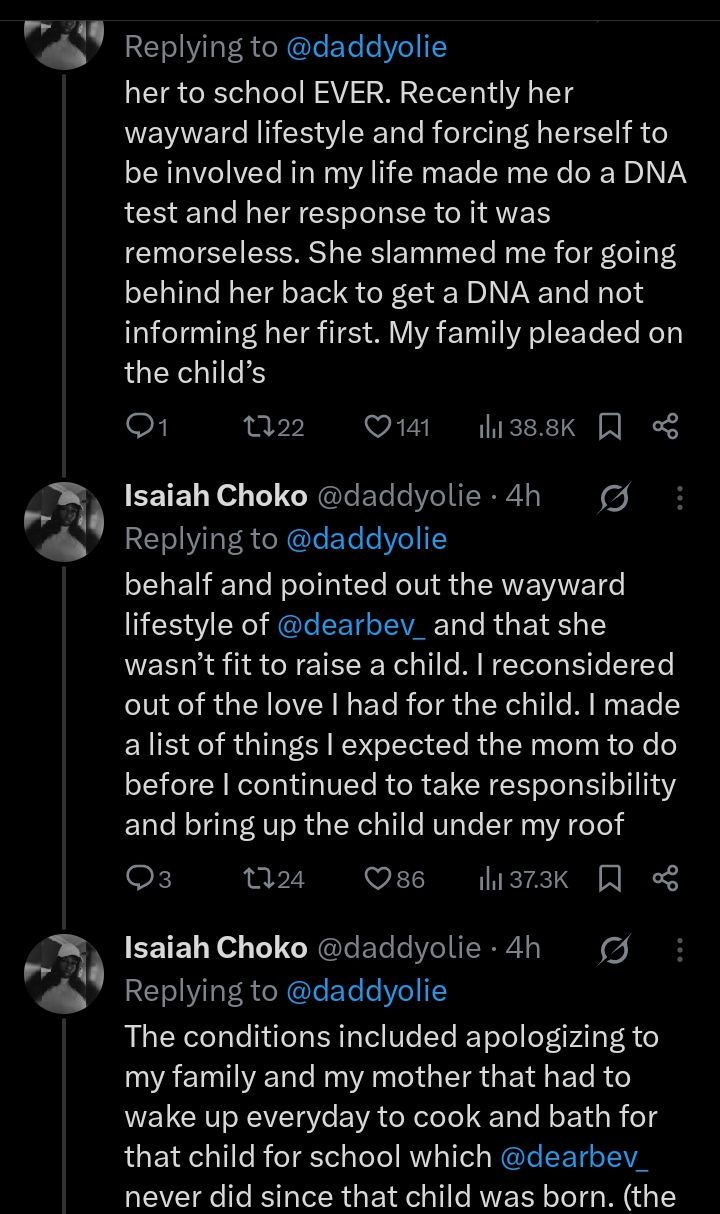Open @daddyolie link in top reply line
The image size is (720, 1214).
pos(366,46)
